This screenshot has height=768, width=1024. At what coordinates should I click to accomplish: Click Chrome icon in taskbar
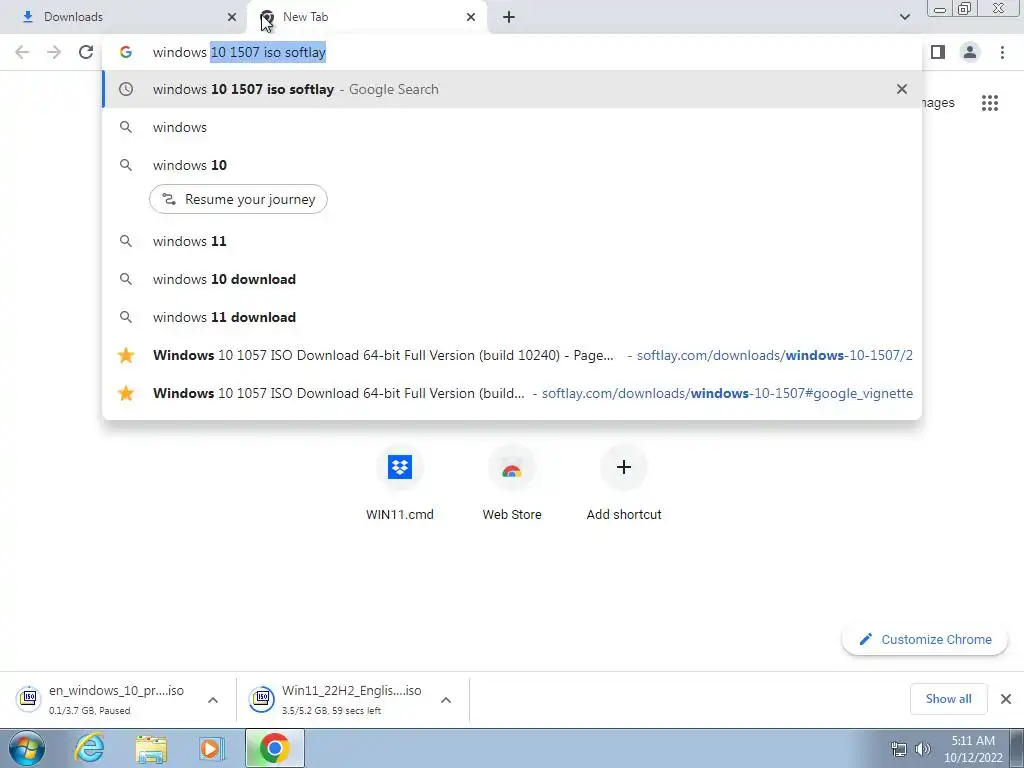click(x=275, y=748)
